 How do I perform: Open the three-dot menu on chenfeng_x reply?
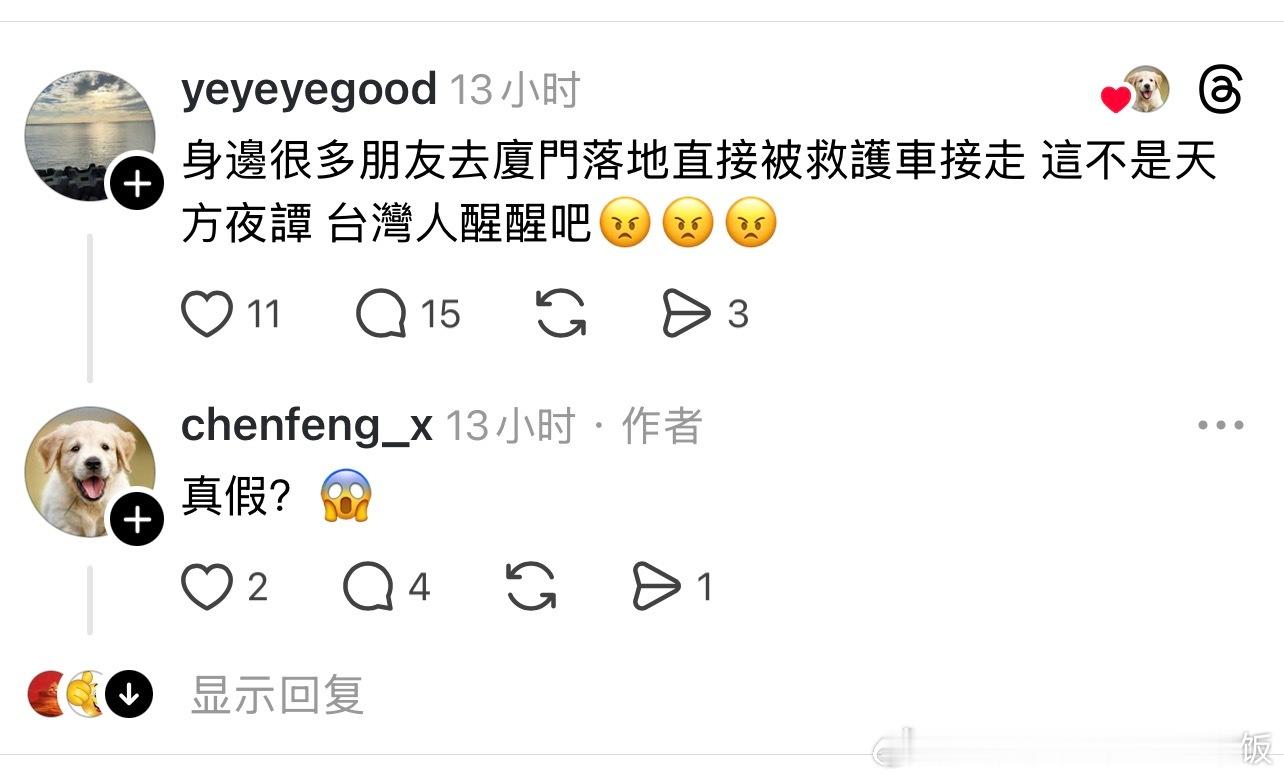click(x=1221, y=426)
